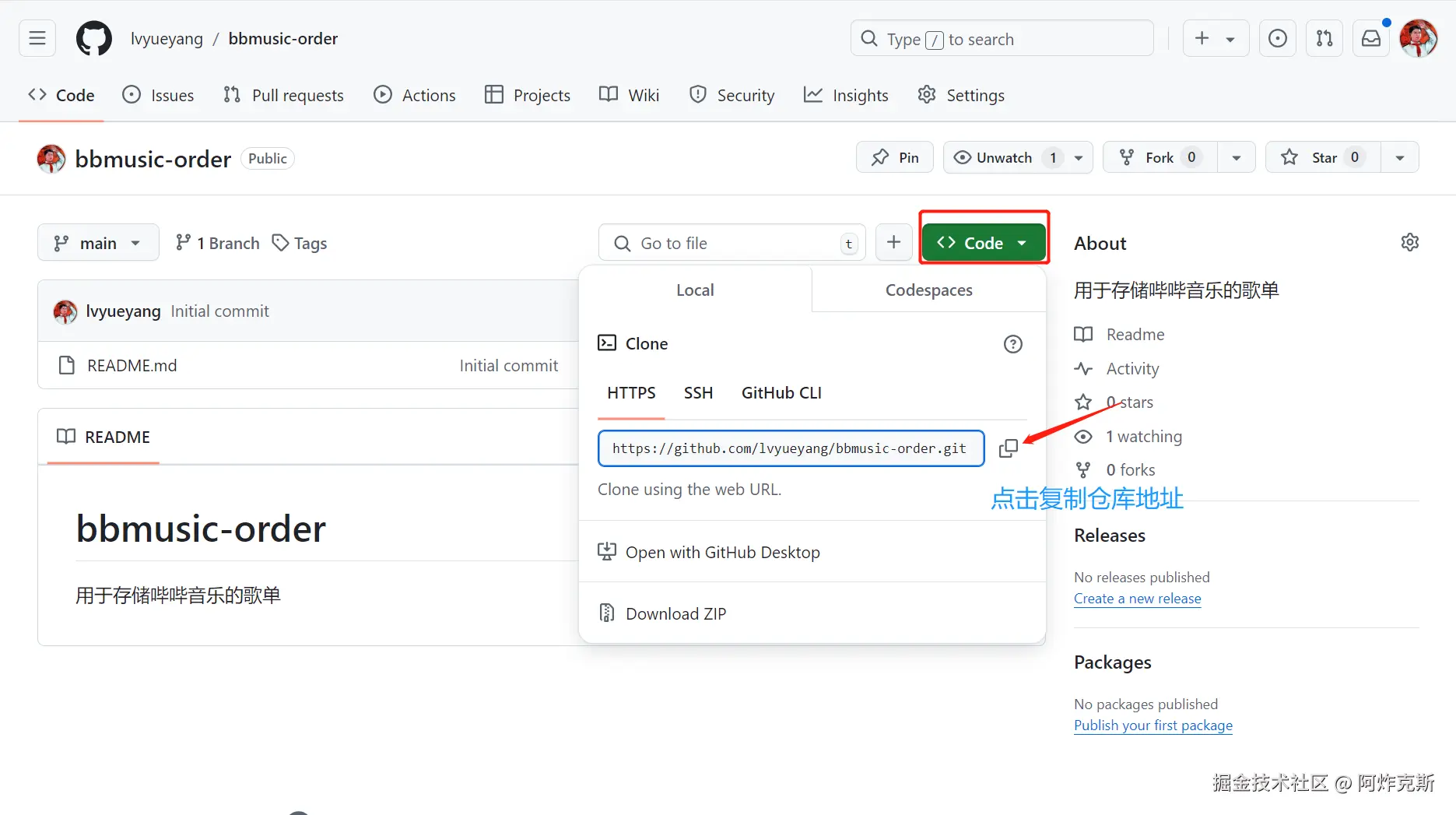Image resolution: width=1456 pixels, height=815 pixels.
Task: Open the README.md file
Action: click(132, 366)
